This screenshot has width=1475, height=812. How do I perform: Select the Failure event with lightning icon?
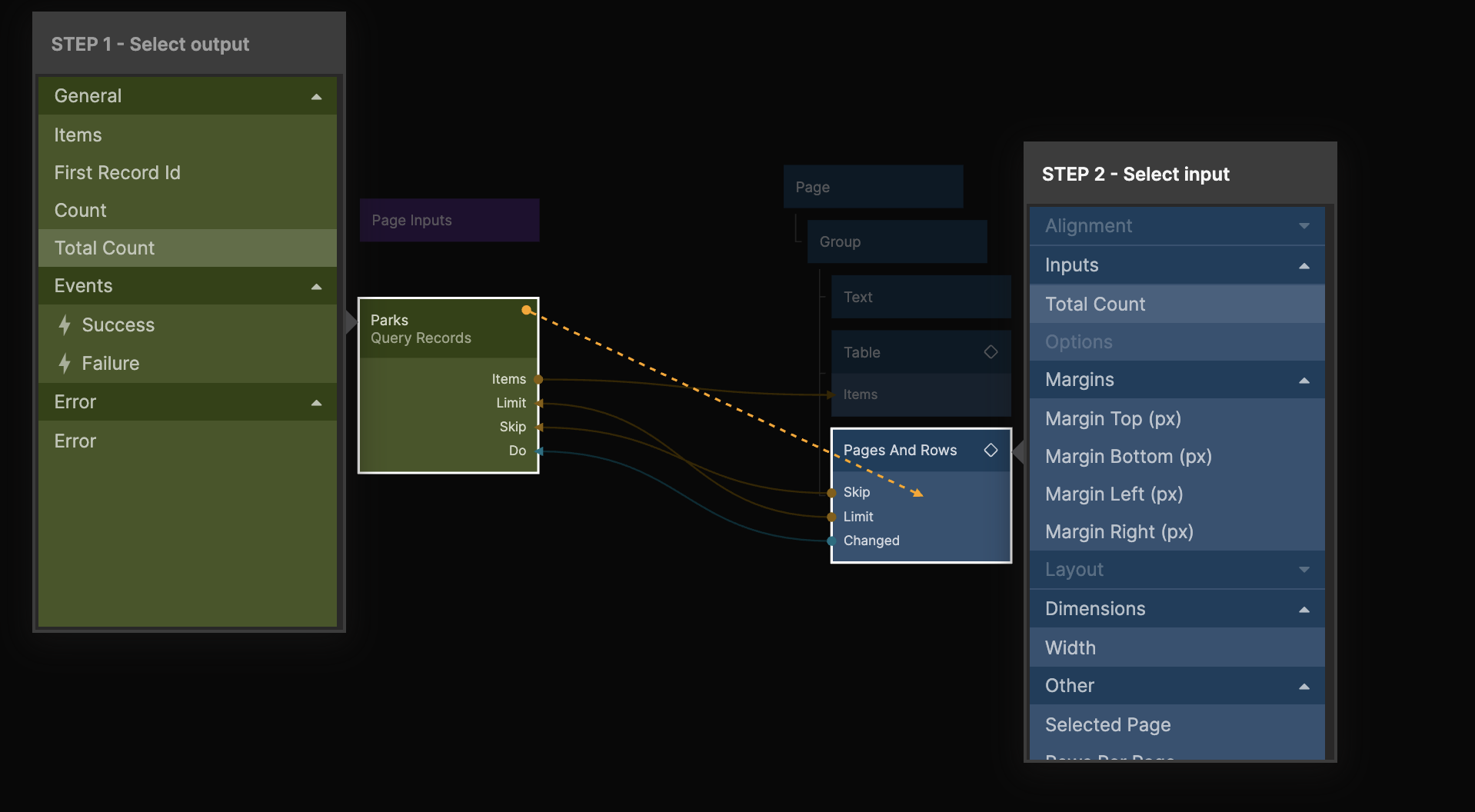tap(110, 364)
